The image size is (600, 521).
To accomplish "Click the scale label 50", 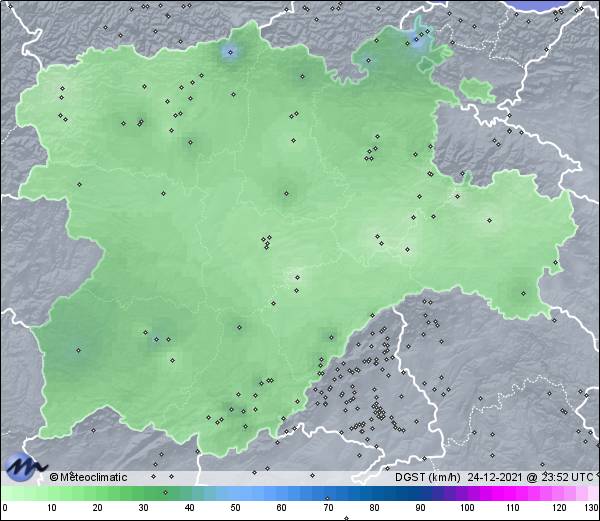I will pos(235,508).
